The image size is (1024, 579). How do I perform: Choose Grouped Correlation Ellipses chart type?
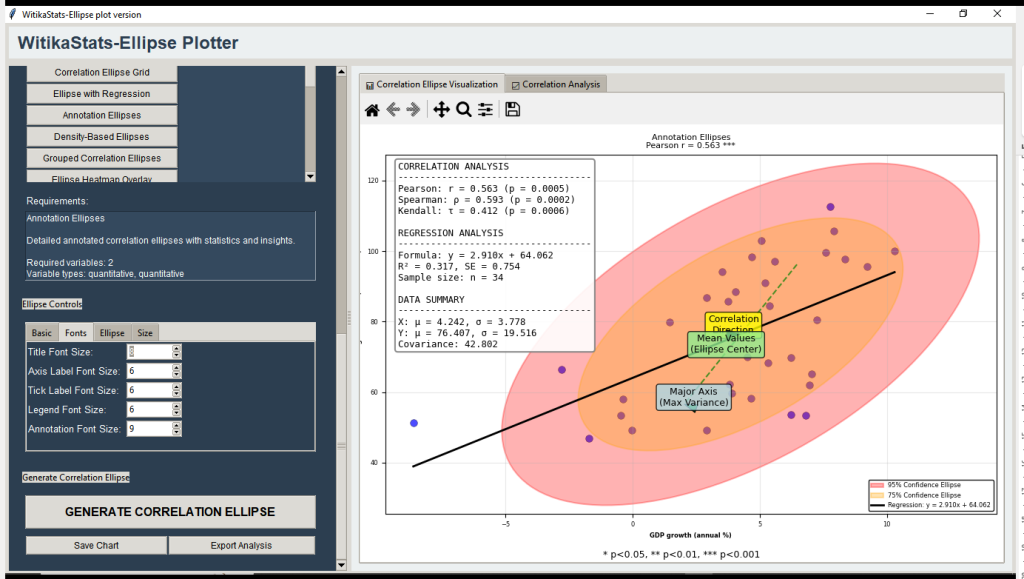(x=102, y=159)
